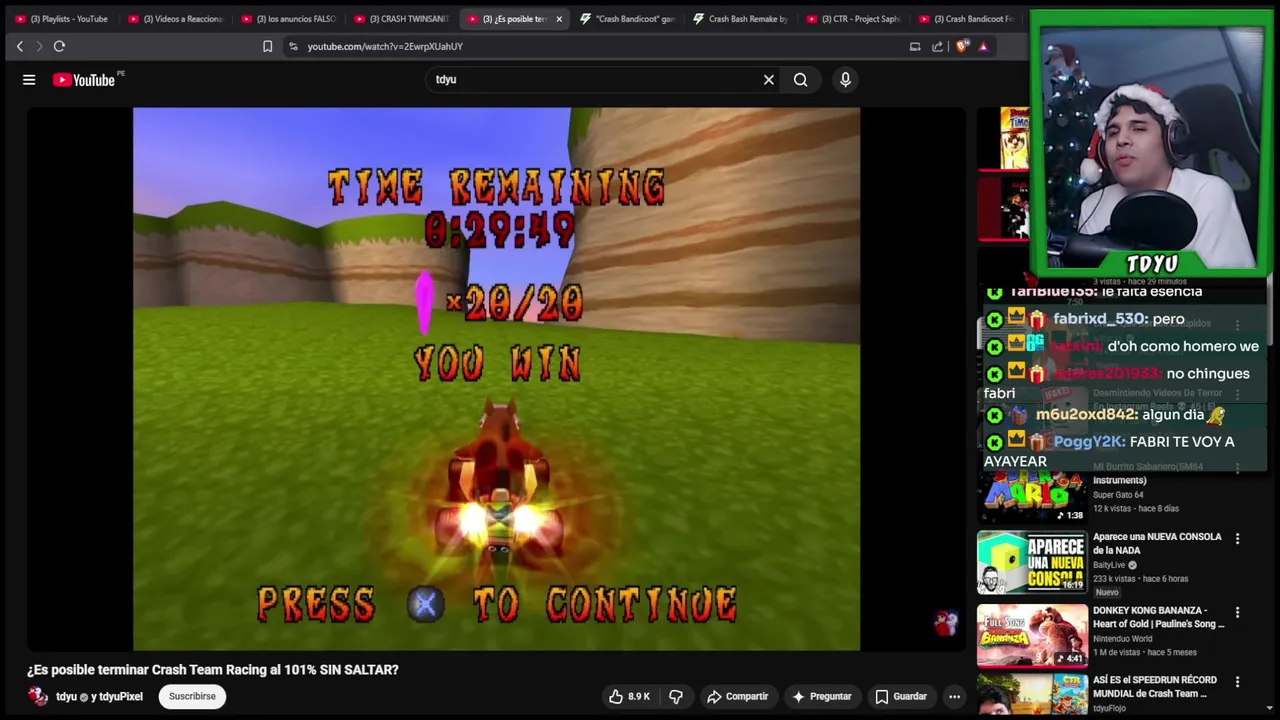
Task: Click the scrollbar down arrow at page edge
Action: click(1270, 708)
